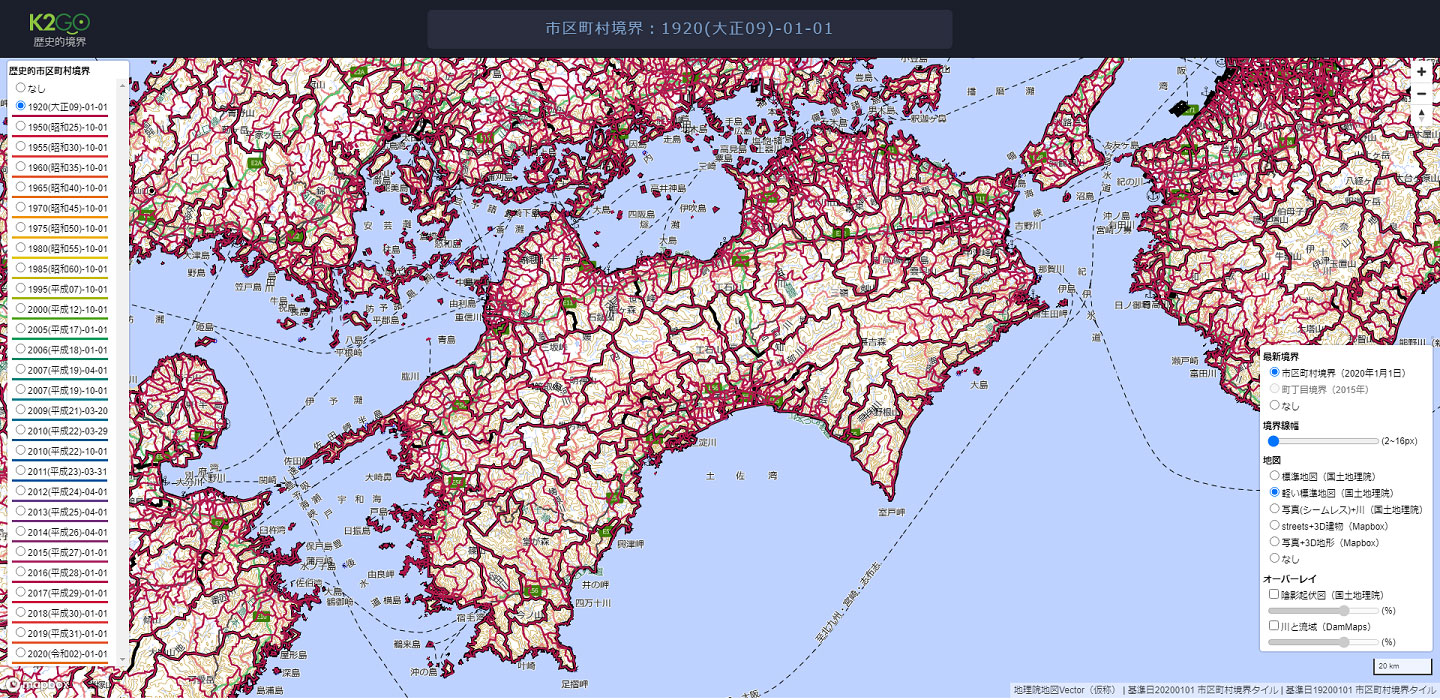
Task: Switch to the 2015(平成27)-01-01 boundary
Action: tap(21, 552)
